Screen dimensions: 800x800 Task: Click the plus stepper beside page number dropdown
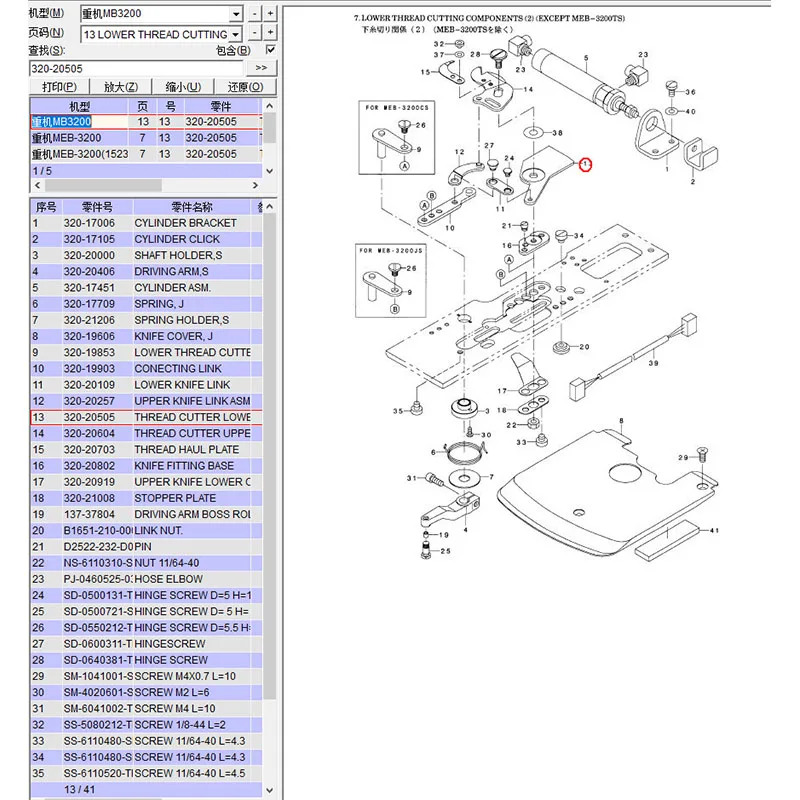[x=270, y=33]
